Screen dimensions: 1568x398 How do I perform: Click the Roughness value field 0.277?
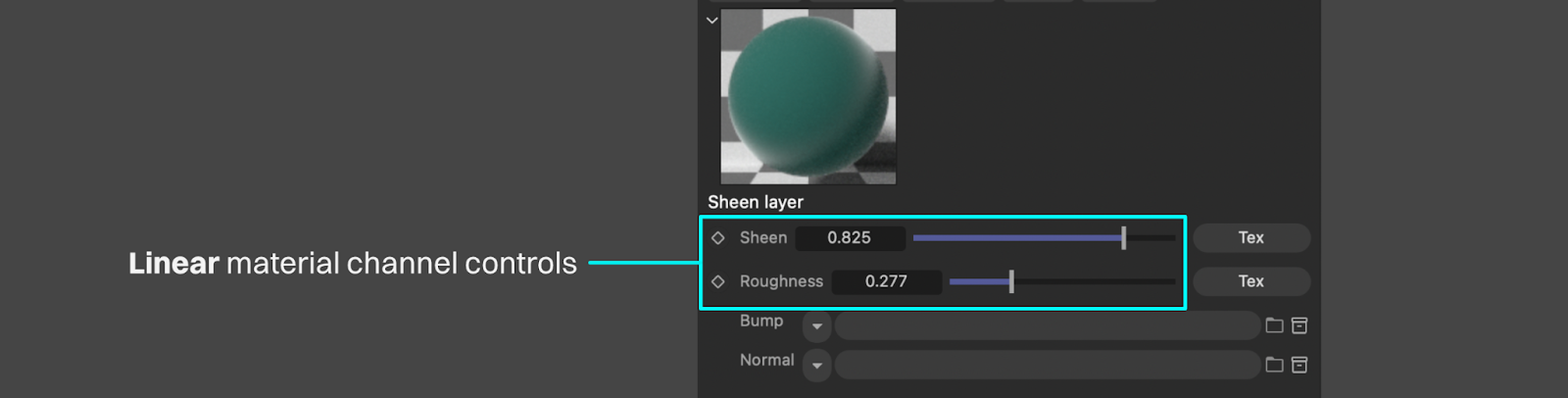pyautogui.click(x=886, y=282)
